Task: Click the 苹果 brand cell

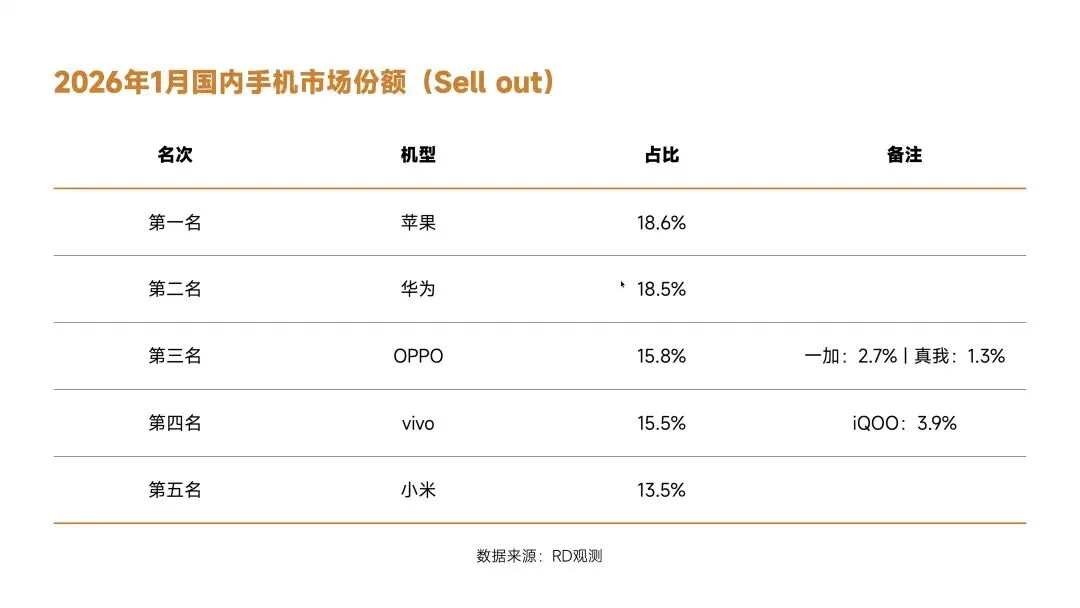Action: 418,222
